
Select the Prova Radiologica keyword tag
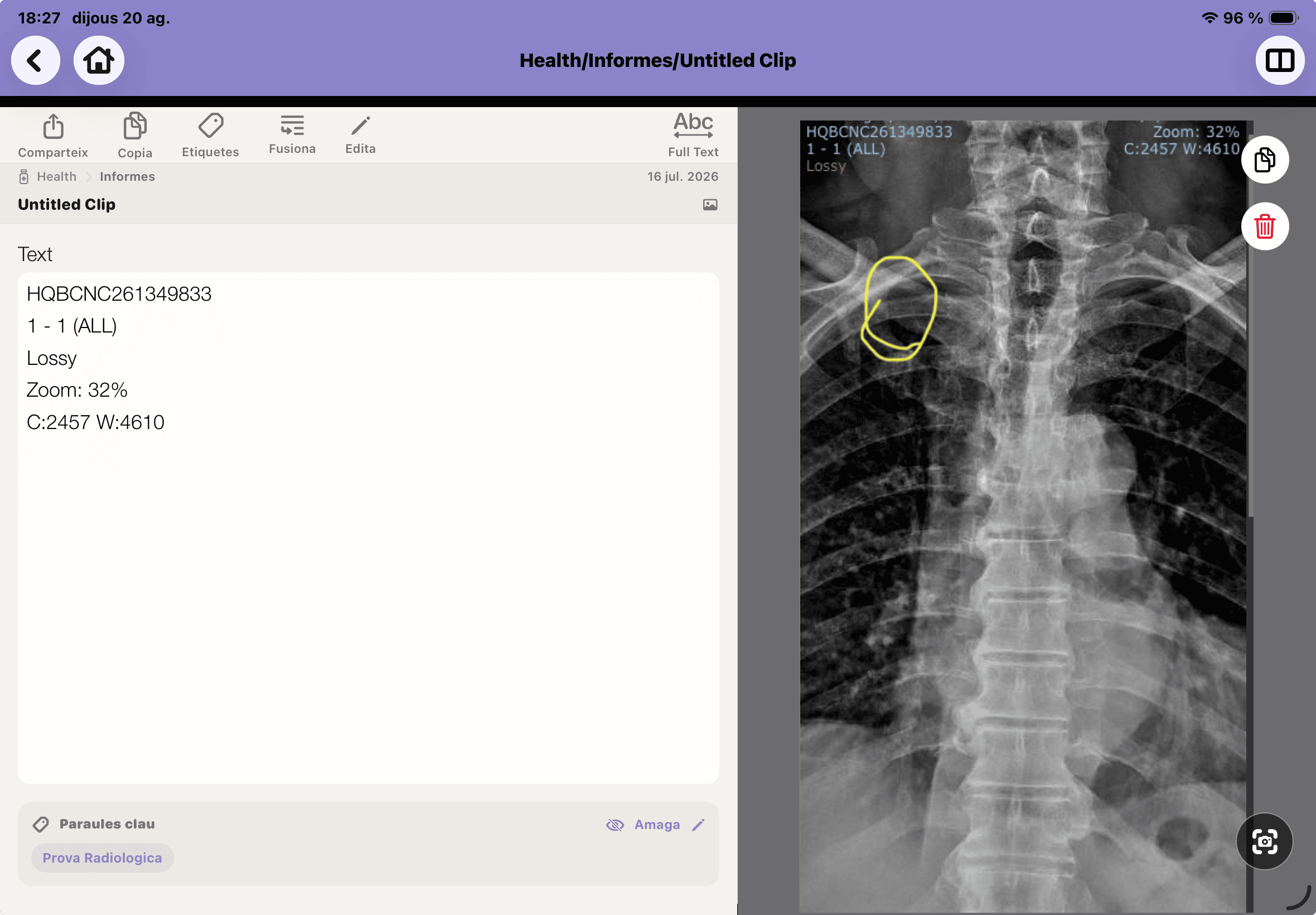coord(102,858)
